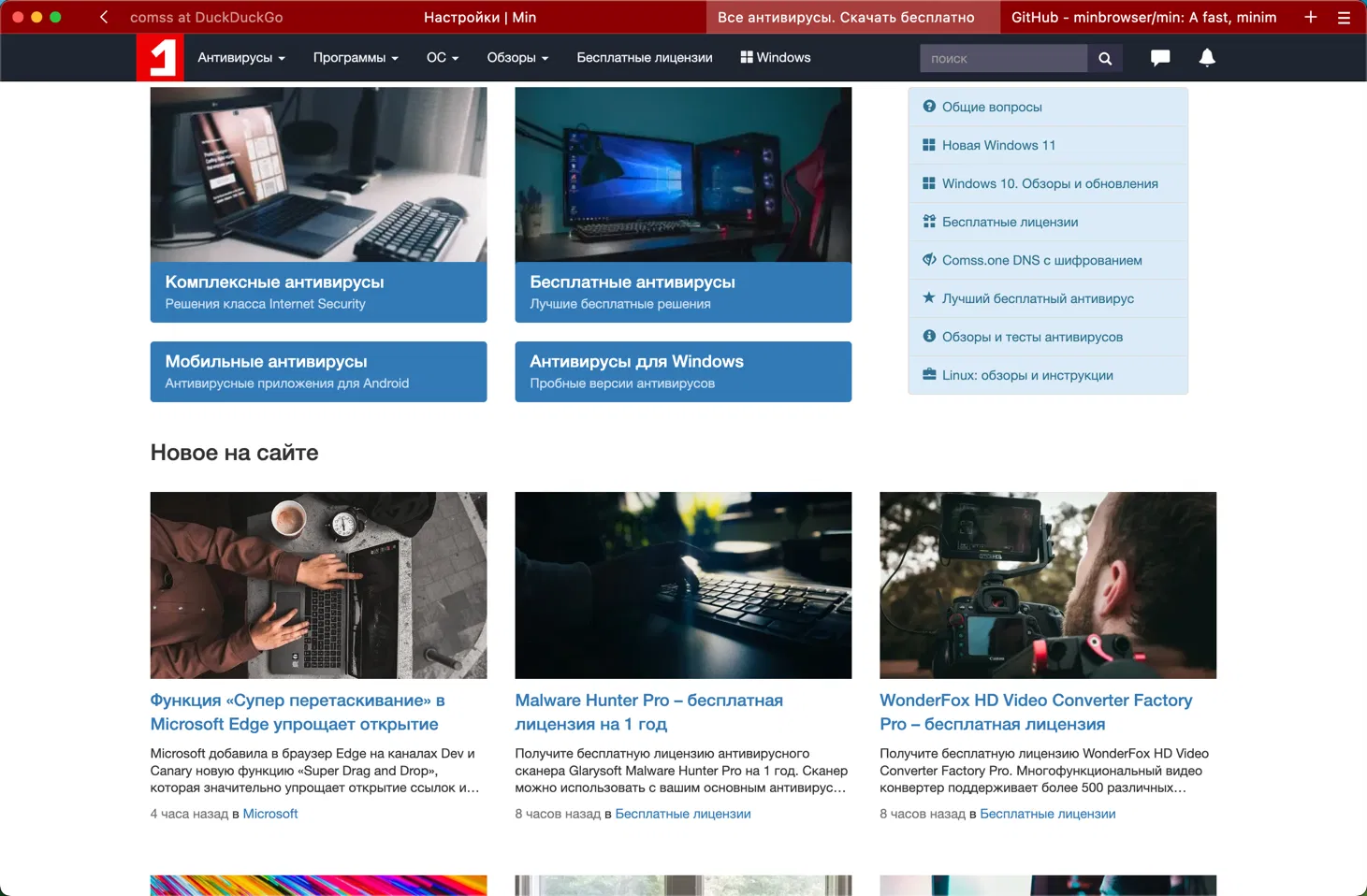Click the Решения класса Internet Security subtitle
Image resolution: width=1367 pixels, height=896 pixels.
point(265,304)
